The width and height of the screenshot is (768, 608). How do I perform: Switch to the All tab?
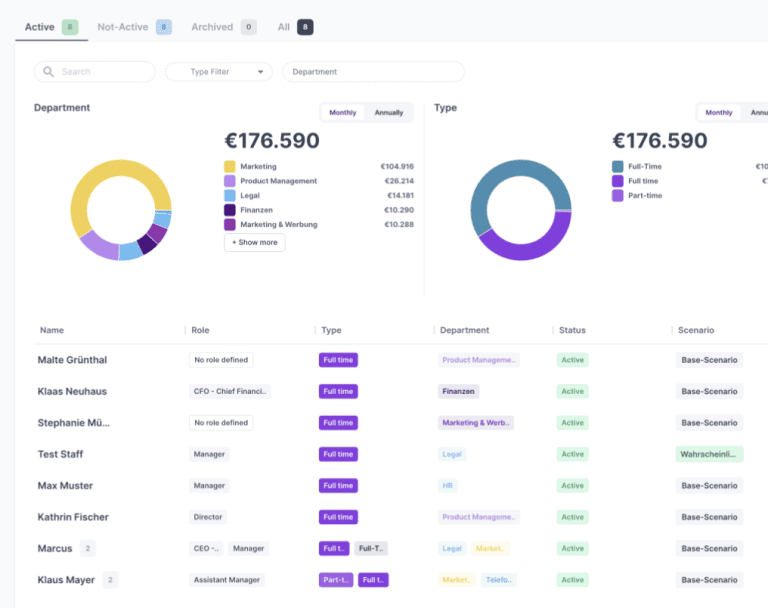295,27
